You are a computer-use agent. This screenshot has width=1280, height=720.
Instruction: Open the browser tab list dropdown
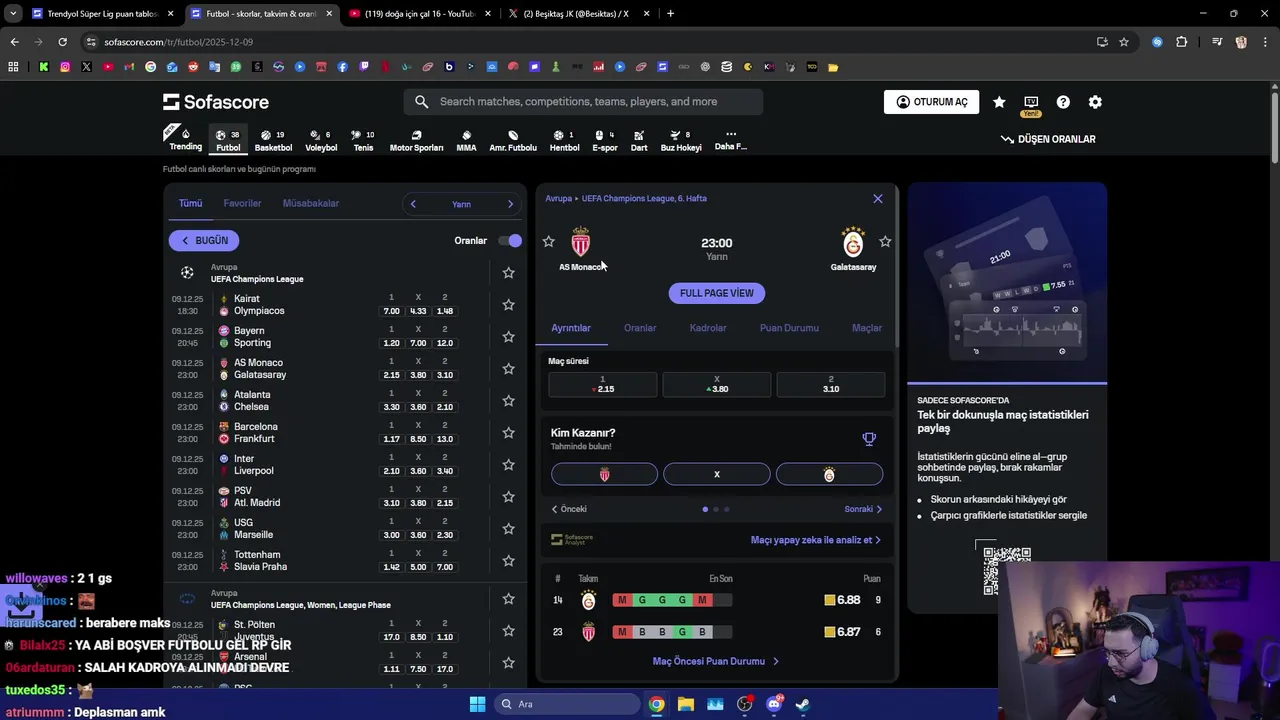[13, 13]
